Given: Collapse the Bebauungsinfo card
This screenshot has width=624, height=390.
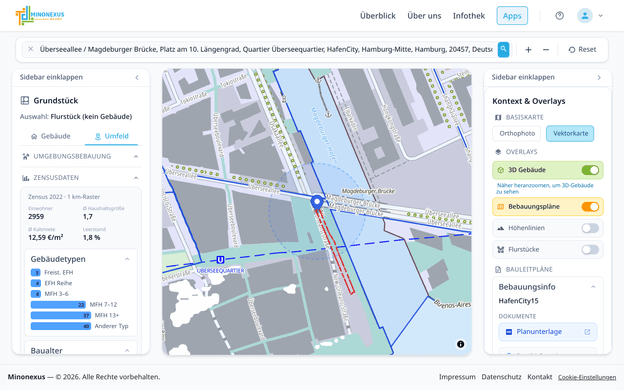Looking at the screenshot, I should coord(593,287).
